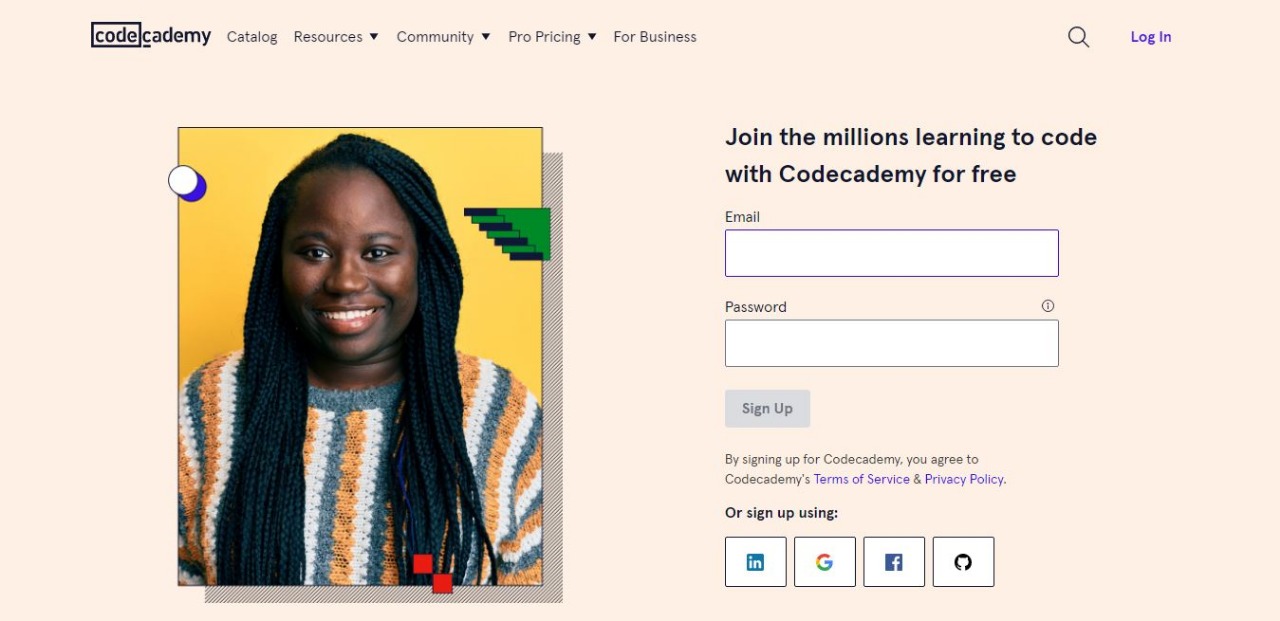Show password requirements info icon

1047,306
